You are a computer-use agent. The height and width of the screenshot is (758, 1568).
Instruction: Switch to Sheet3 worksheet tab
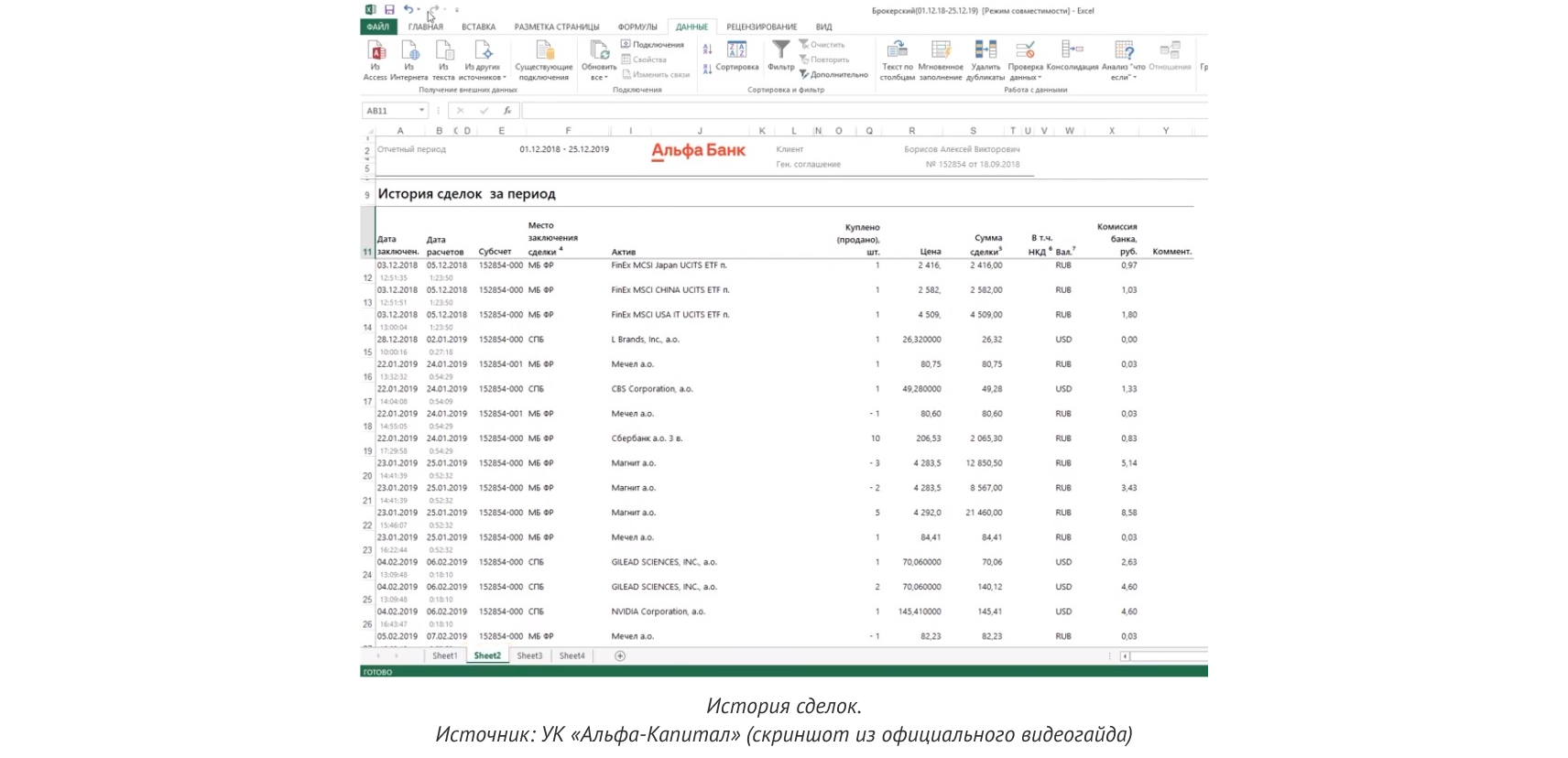529,656
